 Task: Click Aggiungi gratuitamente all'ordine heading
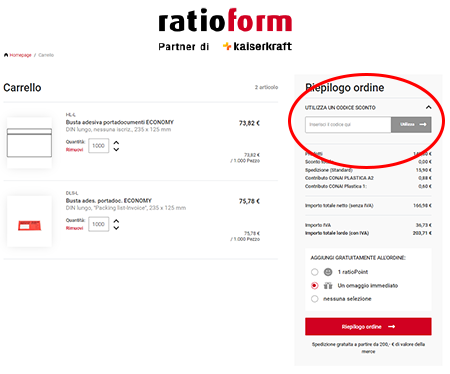click(x=358, y=258)
